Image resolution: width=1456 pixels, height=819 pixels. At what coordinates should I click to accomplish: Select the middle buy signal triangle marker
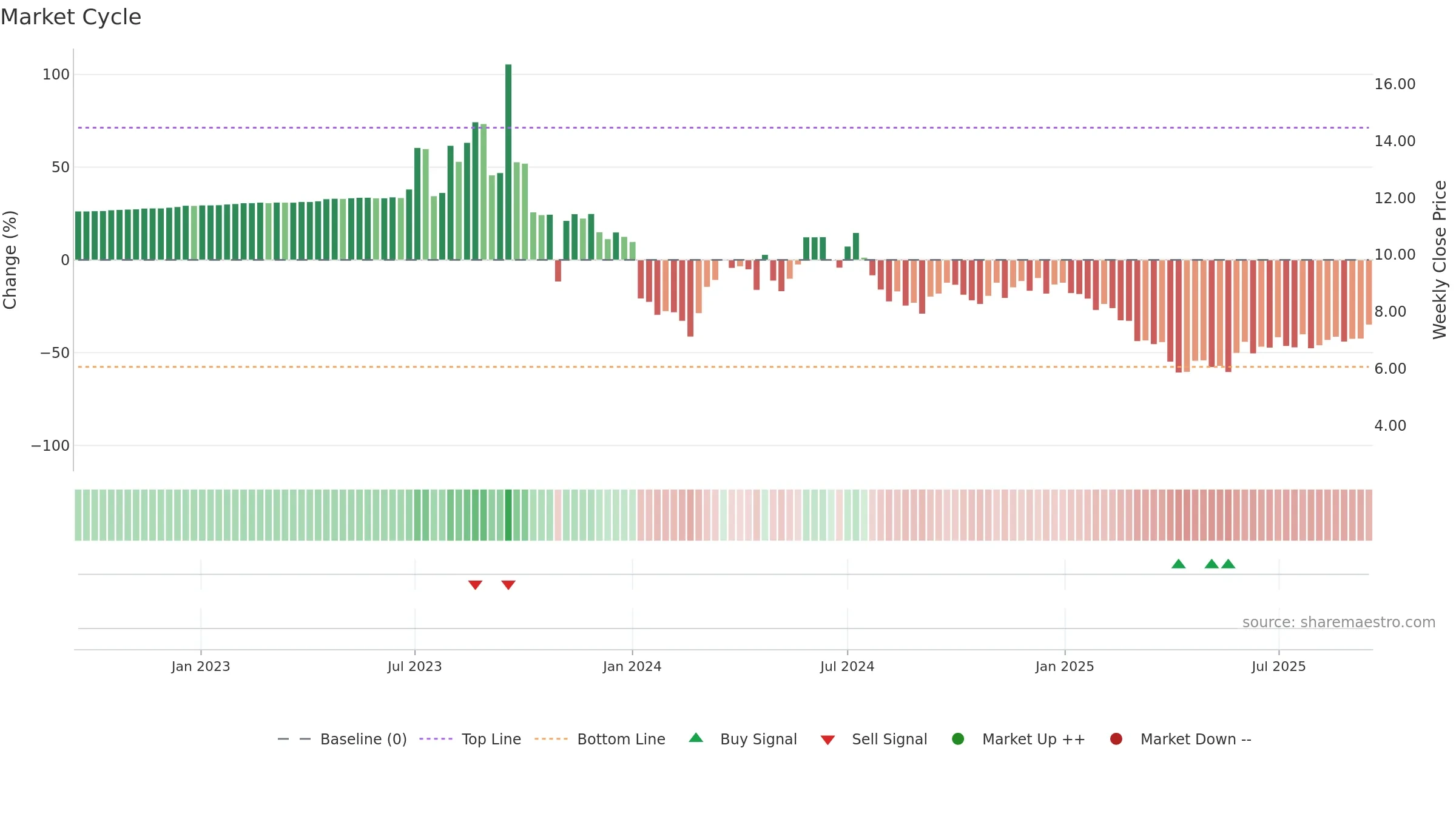click(x=1212, y=564)
